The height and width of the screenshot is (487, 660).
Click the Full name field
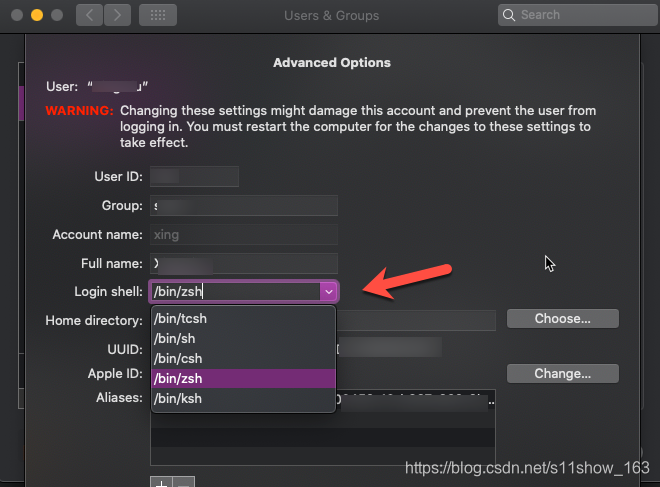pyautogui.click(x=244, y=263)
